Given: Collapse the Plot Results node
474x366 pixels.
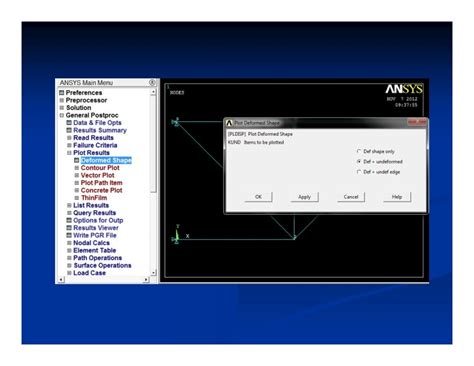Looking at the screenshot, I should pos(69,153).
